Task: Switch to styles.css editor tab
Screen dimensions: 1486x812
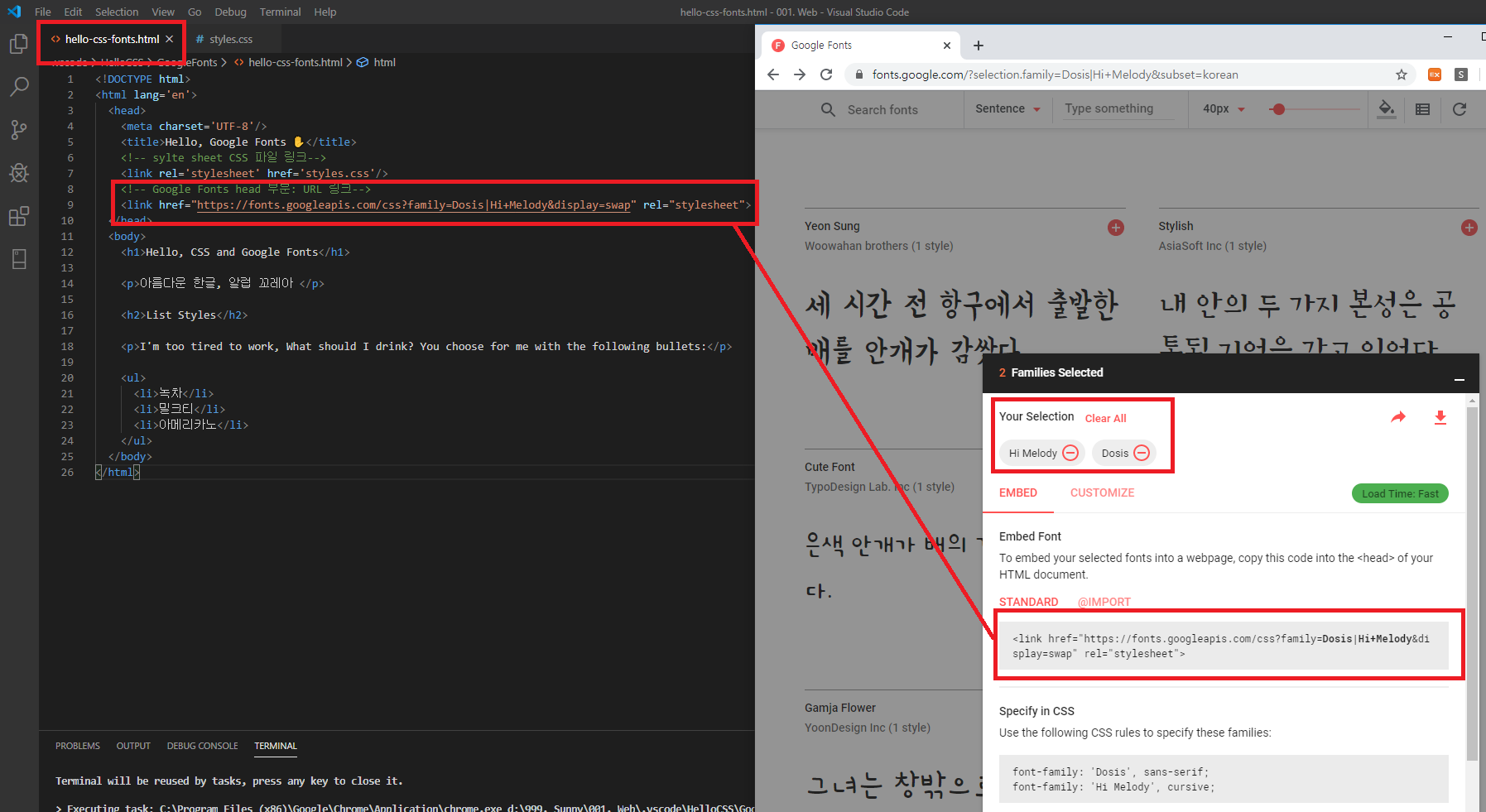Action: coord(231,39)
